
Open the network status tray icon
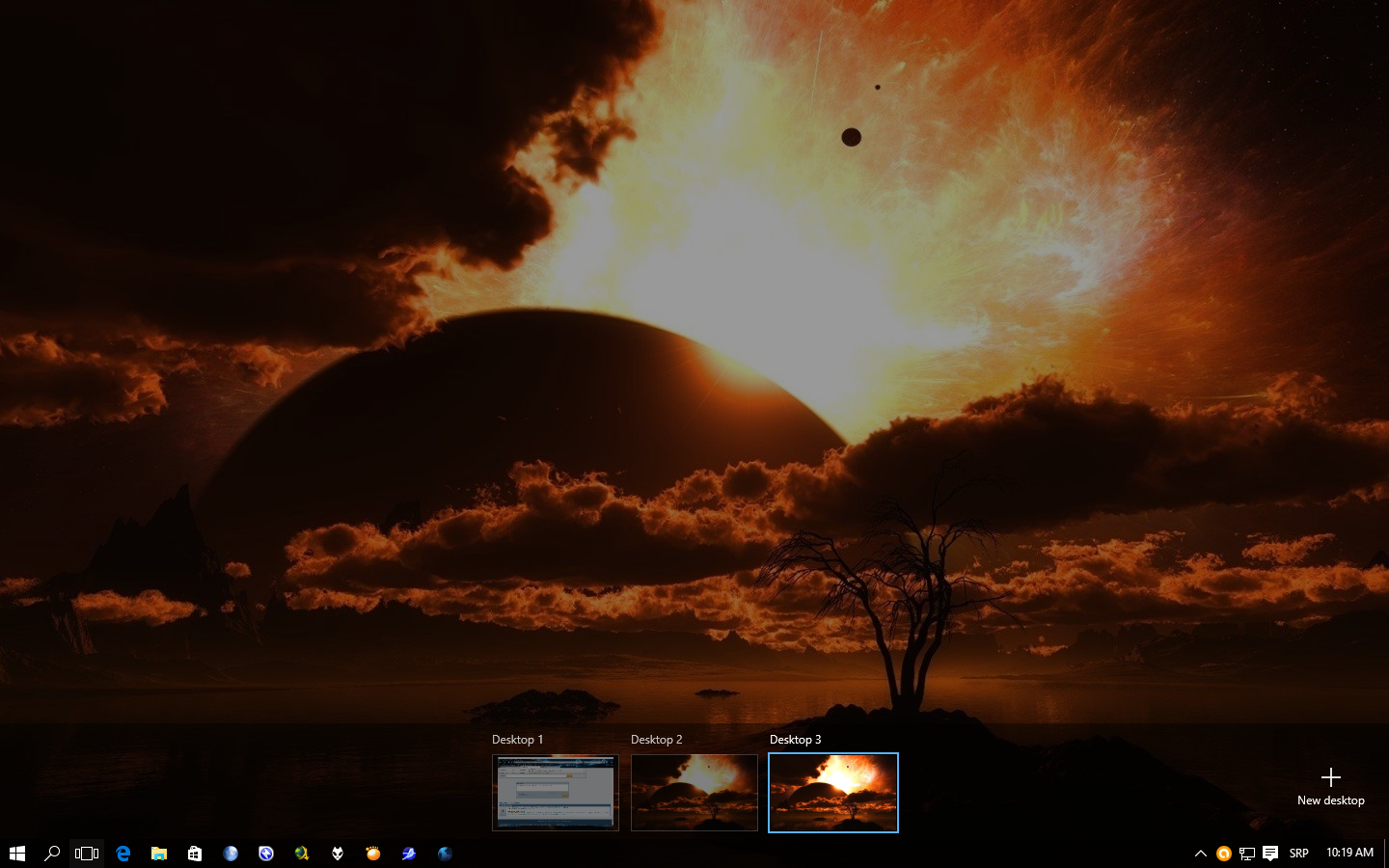[1247, 854]
